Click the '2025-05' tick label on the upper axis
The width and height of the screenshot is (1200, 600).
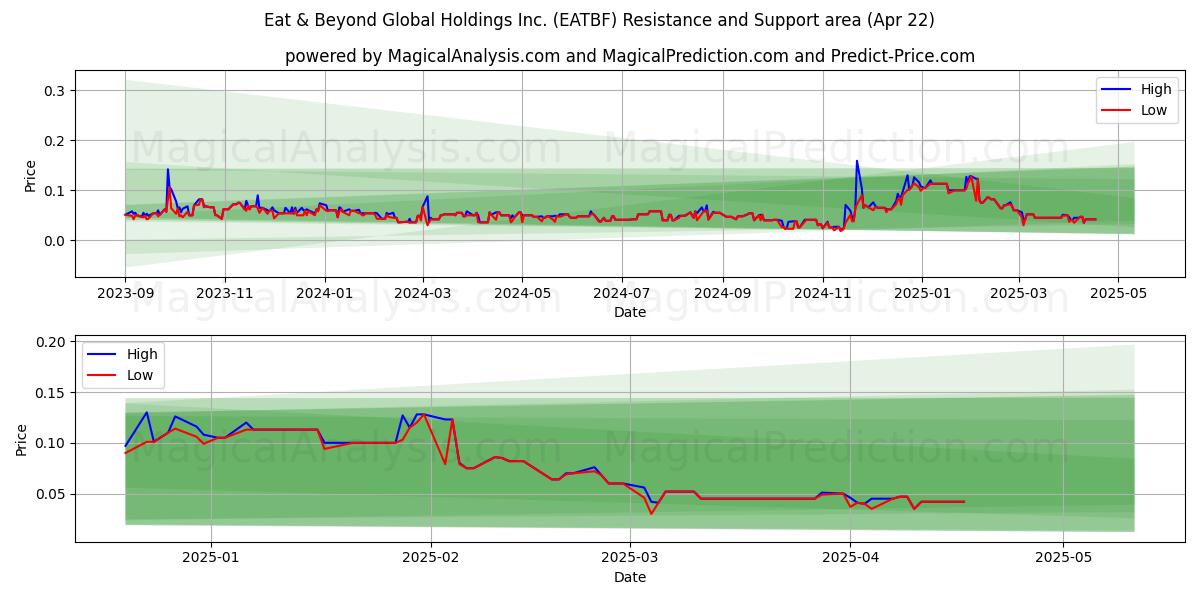[x=1118, y=294]
